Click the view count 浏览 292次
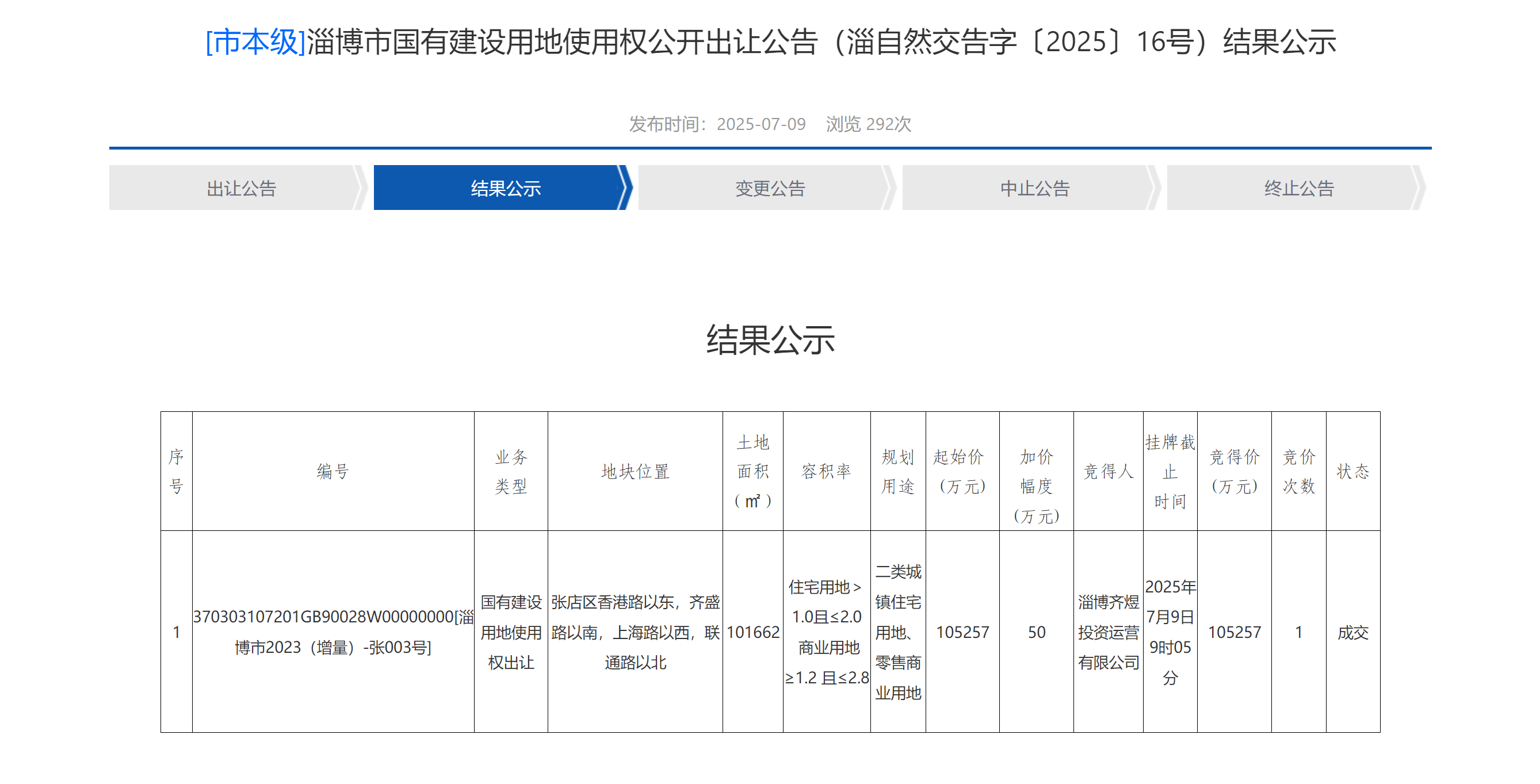Viewport: 1540px width, 784px height. coord(869,124)
